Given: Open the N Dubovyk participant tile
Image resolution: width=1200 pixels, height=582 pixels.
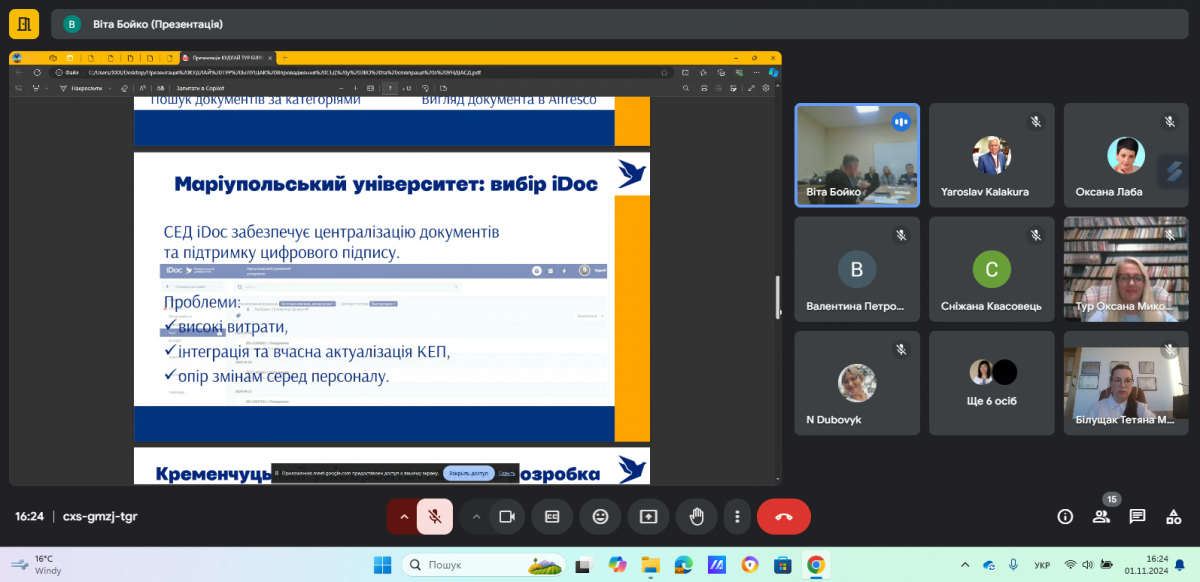Looking at the screenshot, I should click(857, 383).
